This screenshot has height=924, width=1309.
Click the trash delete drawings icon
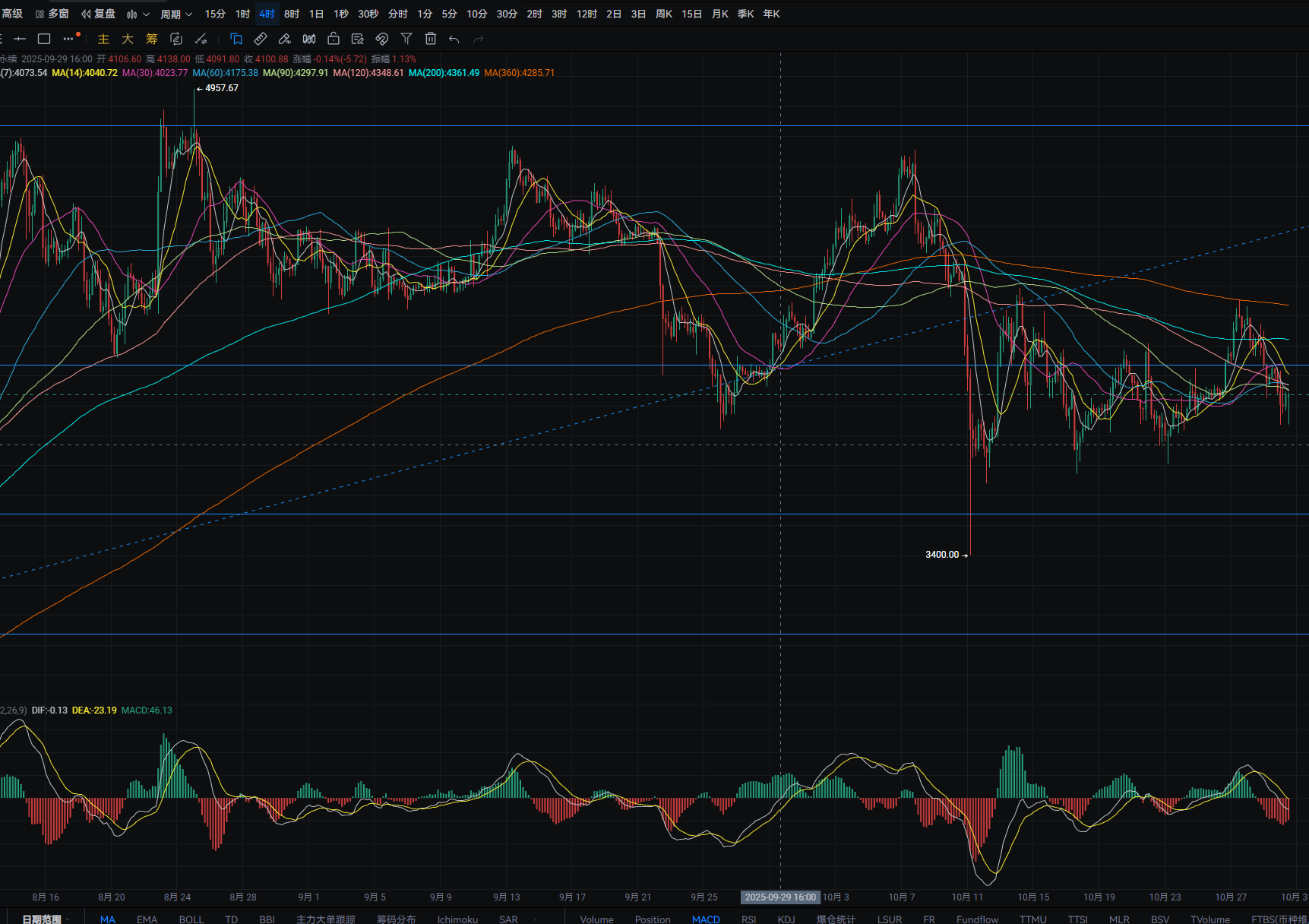click(x=431, y=39)
